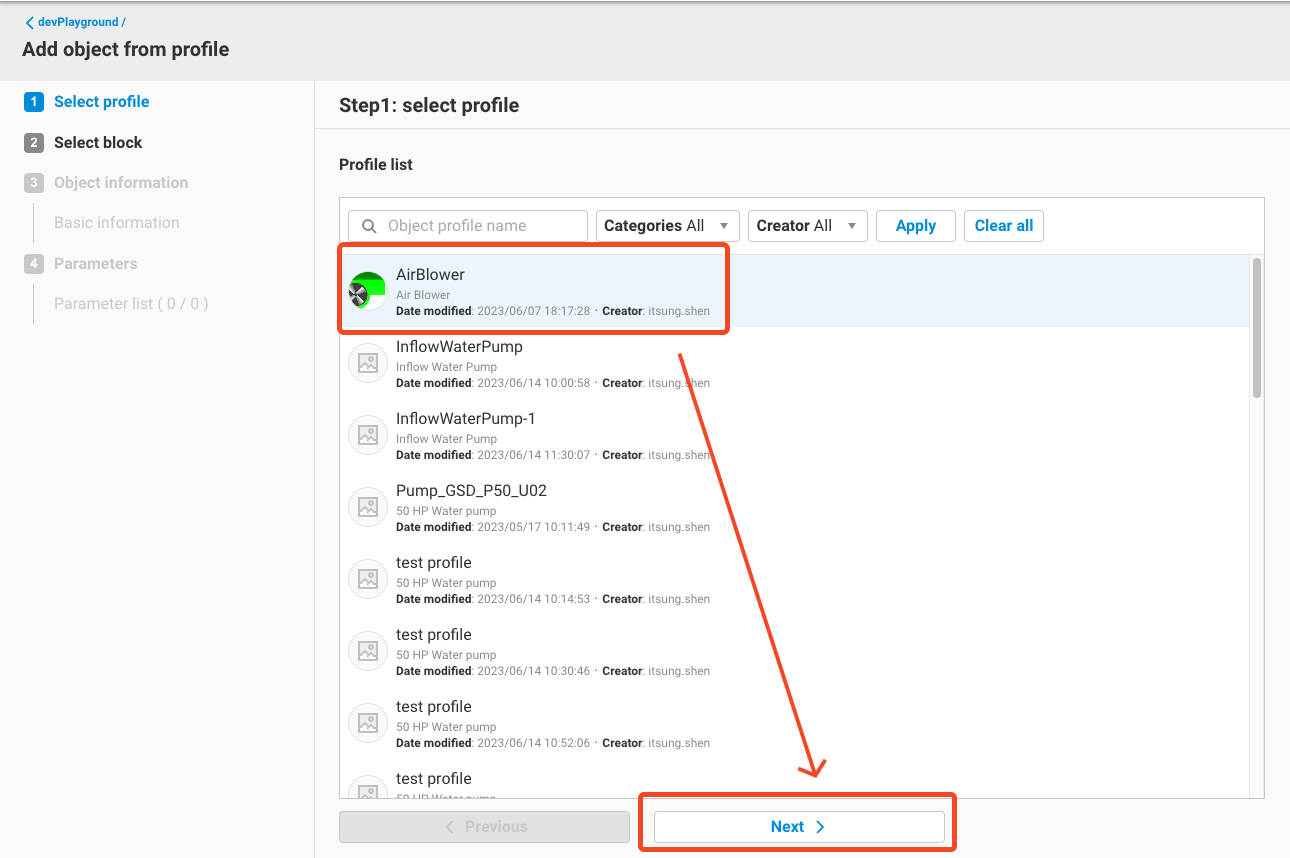Click the Pump_GSD_P50_U02 placeholder image icon
This screenshot has width=1290, height=858.
tap(367, 507)
